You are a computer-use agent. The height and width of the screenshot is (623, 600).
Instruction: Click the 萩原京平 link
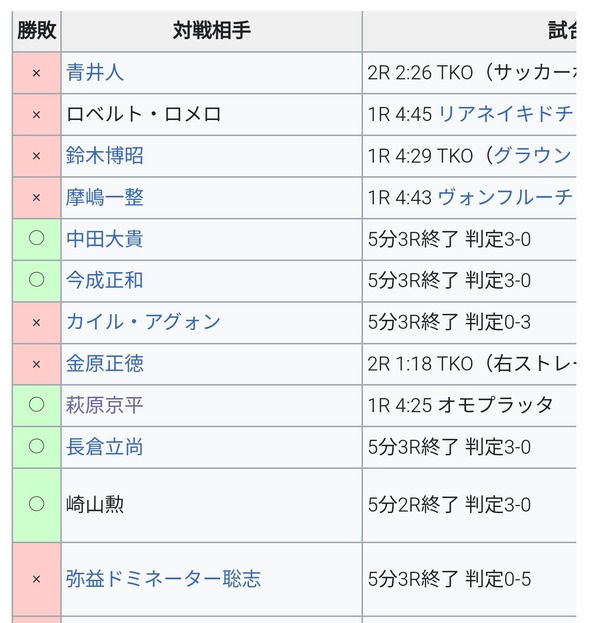tap(105, 405)
